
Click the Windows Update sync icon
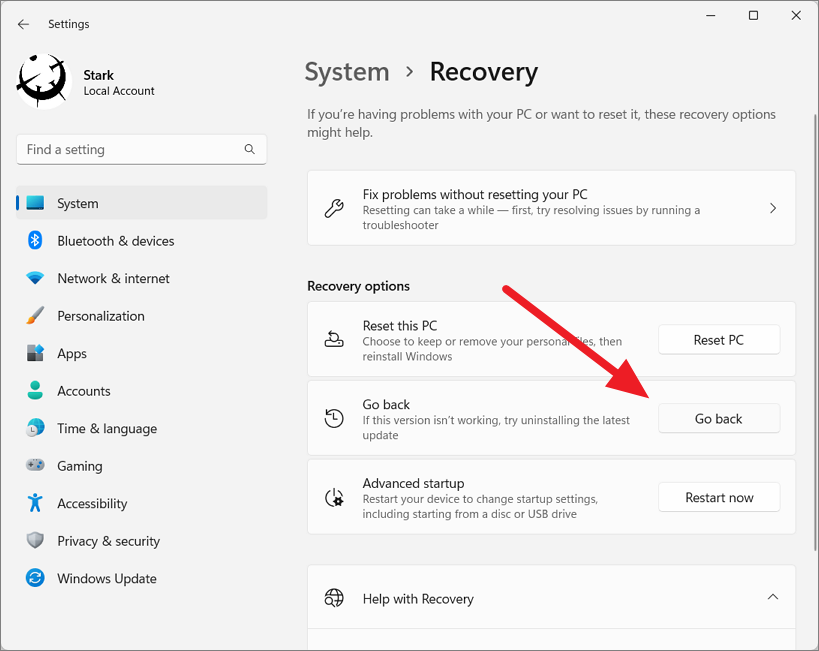[x=35, y=578]
